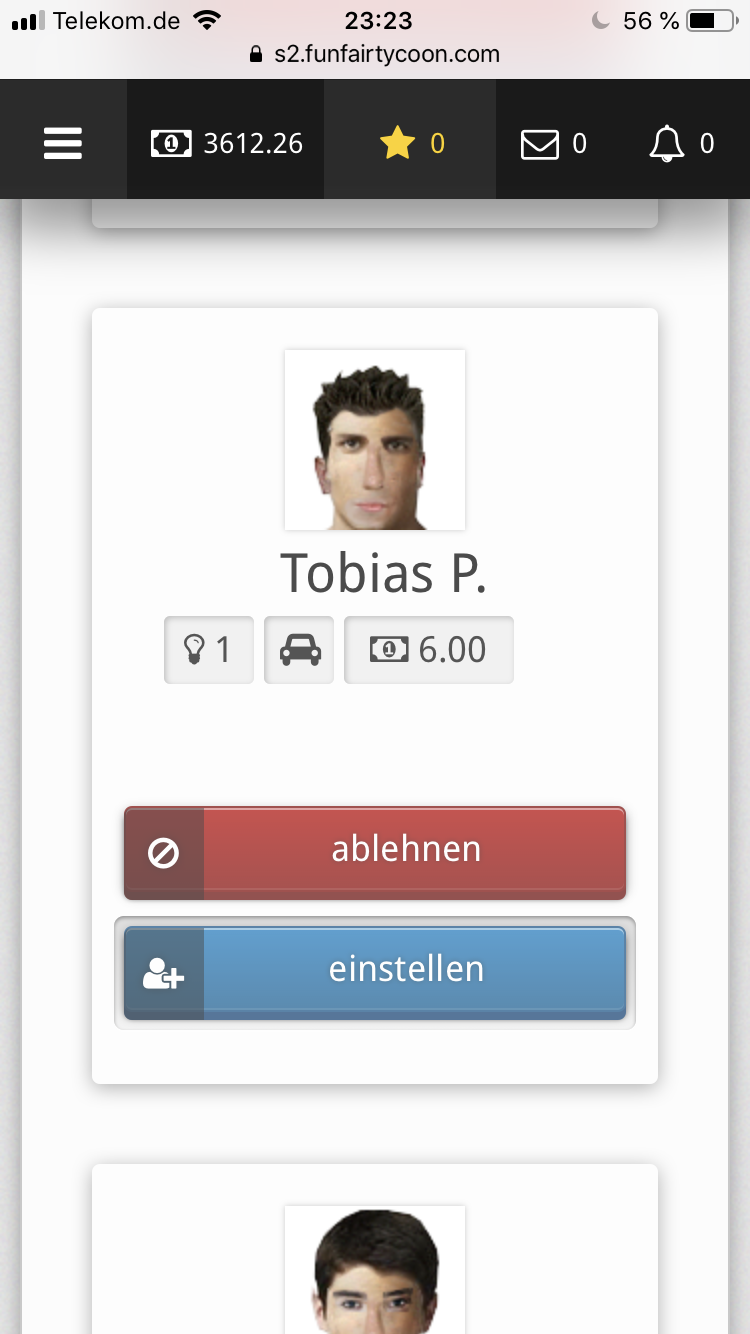This screenshot has height=1334, width=750.
Task: Tap the 6.00 salary badge
Action: pos(428,650)
